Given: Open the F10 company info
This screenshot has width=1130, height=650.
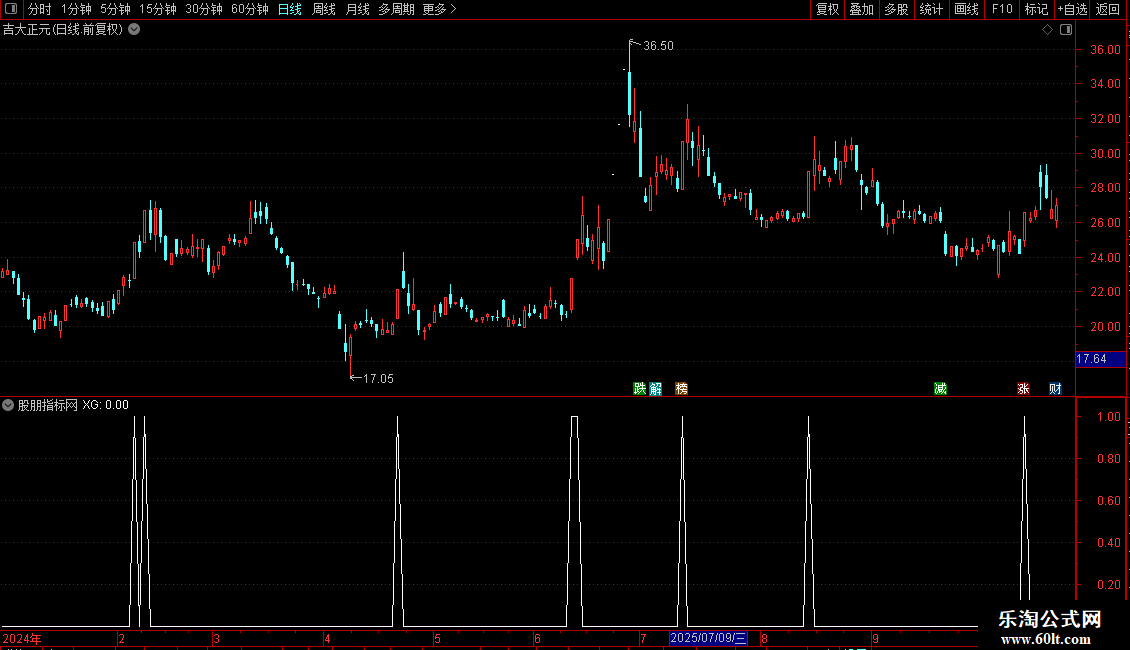Looking at the screenshot, I should (1002, 9).
